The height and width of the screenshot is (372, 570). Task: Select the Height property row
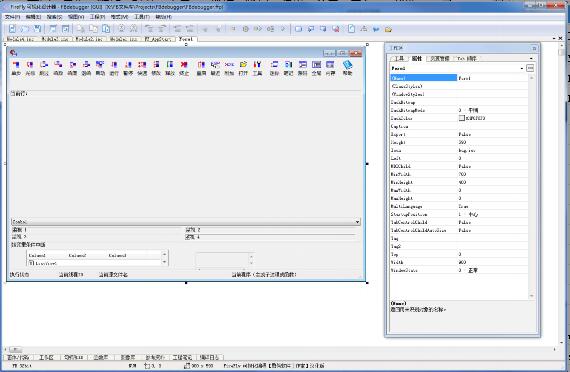click(459, 142)
